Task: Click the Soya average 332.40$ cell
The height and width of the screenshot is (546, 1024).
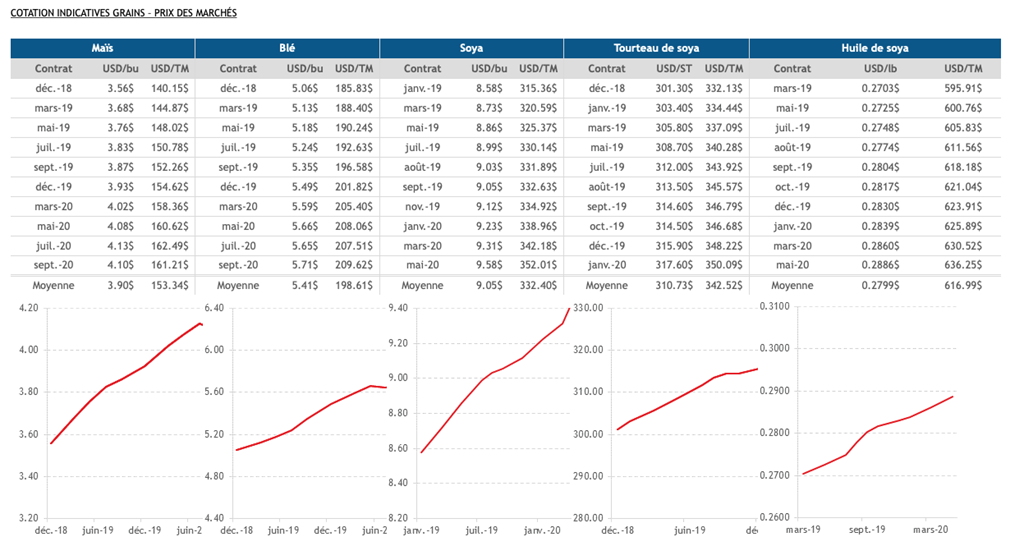Action: (538, 285)
